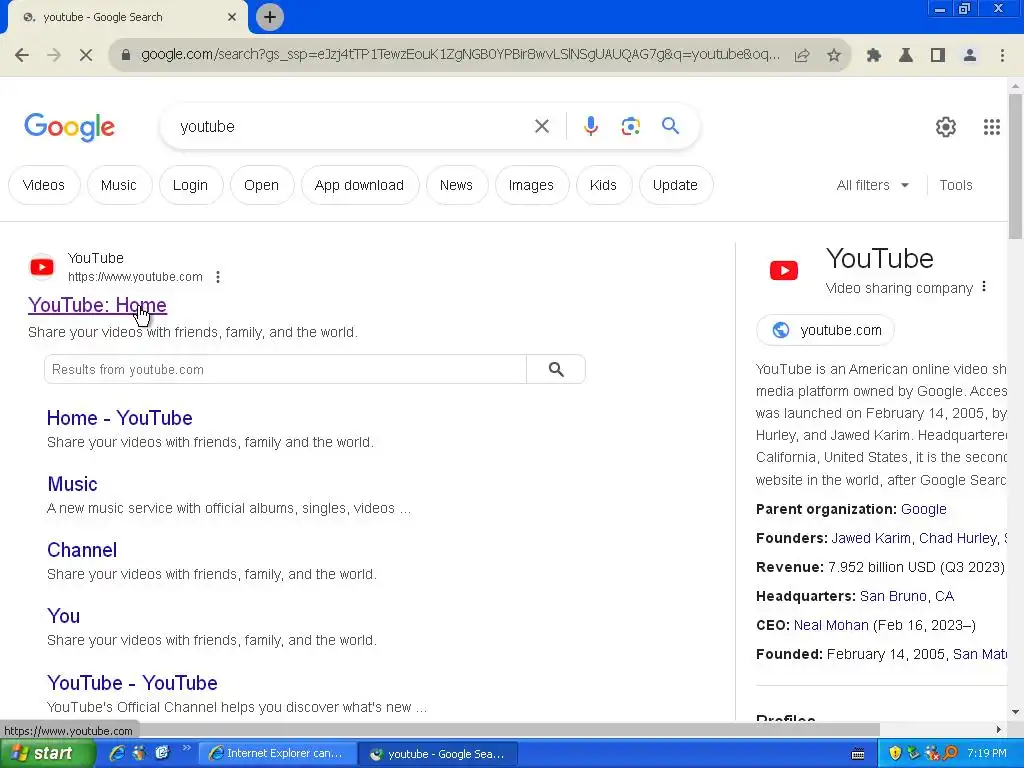Filter results by Music
The height and width of the screenshot is (768, 1024).
(119, 185)
